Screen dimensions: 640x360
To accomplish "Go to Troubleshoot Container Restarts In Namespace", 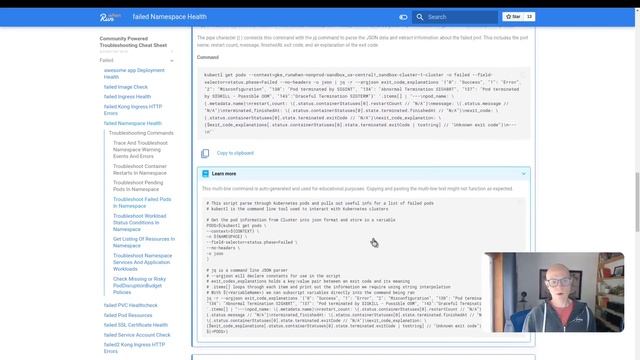I will (140, 170).
